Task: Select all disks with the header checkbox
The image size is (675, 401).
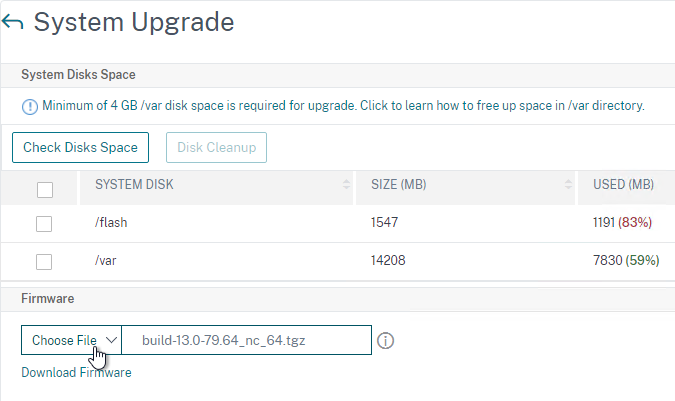Action: coord(45,190)
